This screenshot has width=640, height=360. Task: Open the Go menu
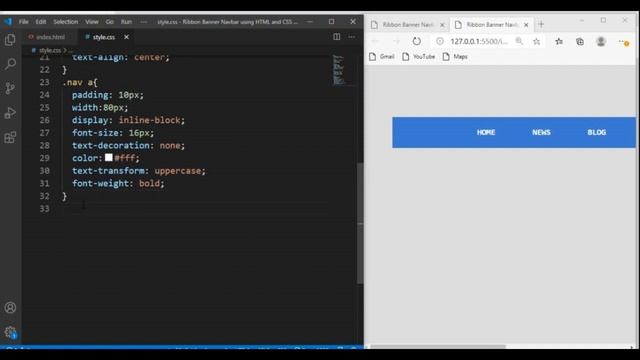tap(109, 22)
